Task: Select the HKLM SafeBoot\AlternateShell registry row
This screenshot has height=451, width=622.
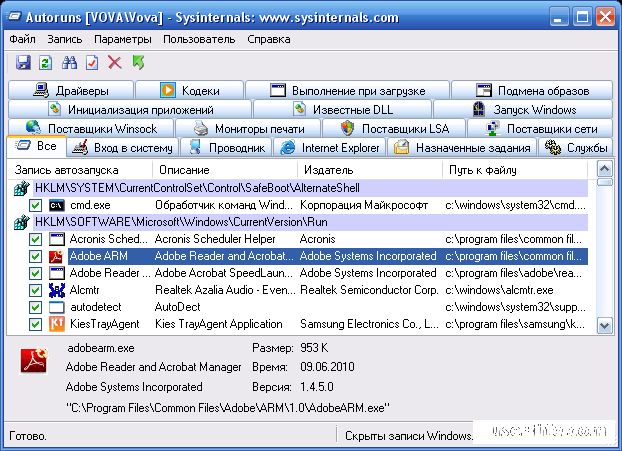Action: pos(311,188)
